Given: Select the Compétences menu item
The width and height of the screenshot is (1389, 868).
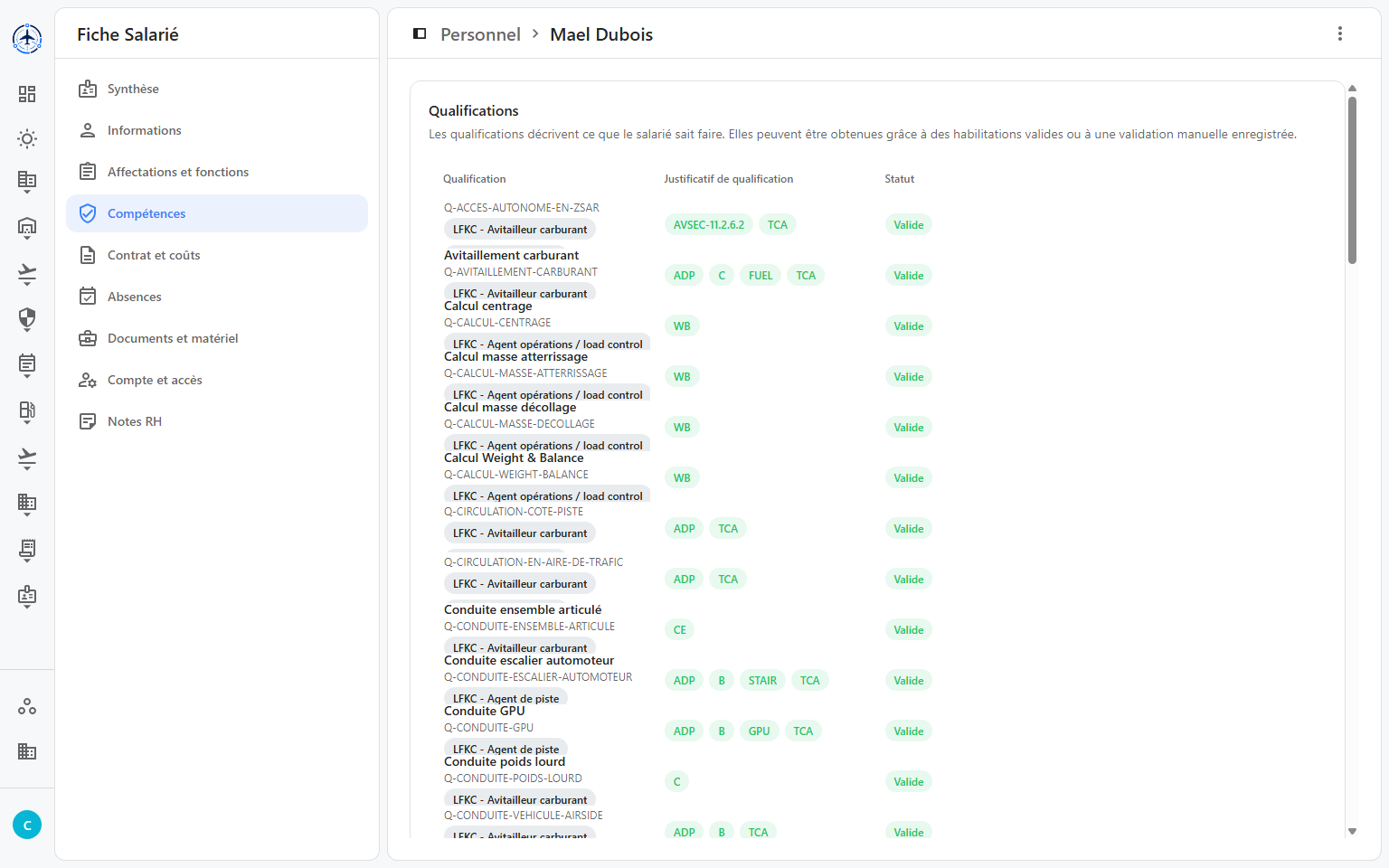Looking at the screenshot, I should pos(217,213).
